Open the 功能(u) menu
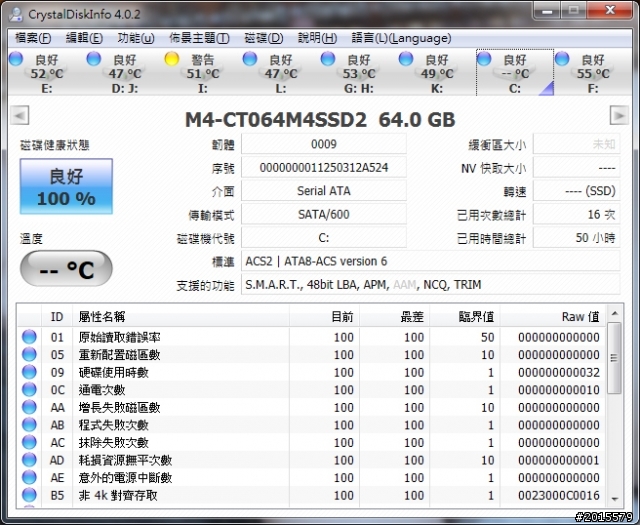Screen dimensions: 640x525 pyautogui.click(x=136, y=38)
